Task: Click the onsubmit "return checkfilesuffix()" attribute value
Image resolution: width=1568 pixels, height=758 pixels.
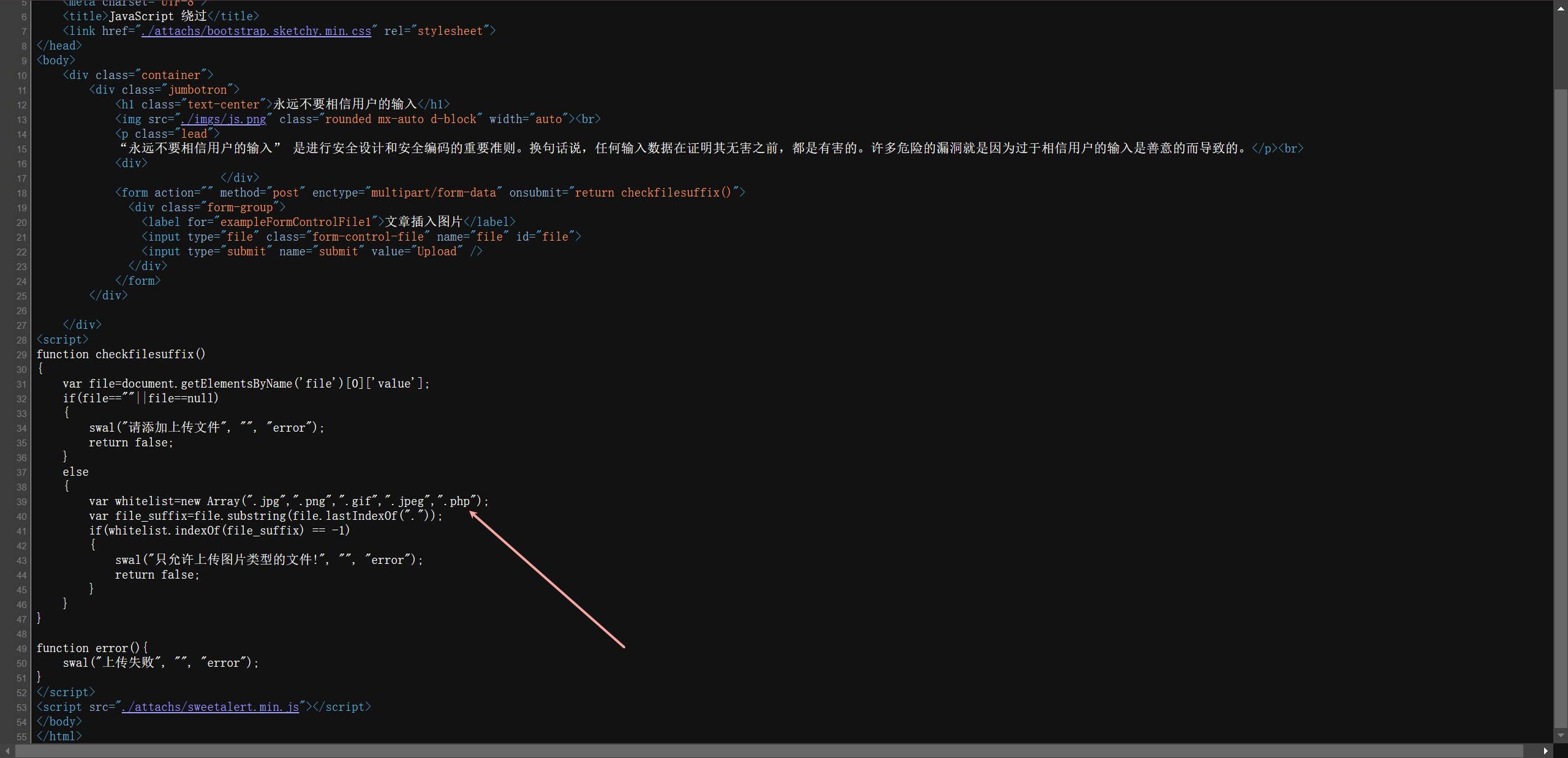Action: [x=653, y=193]
